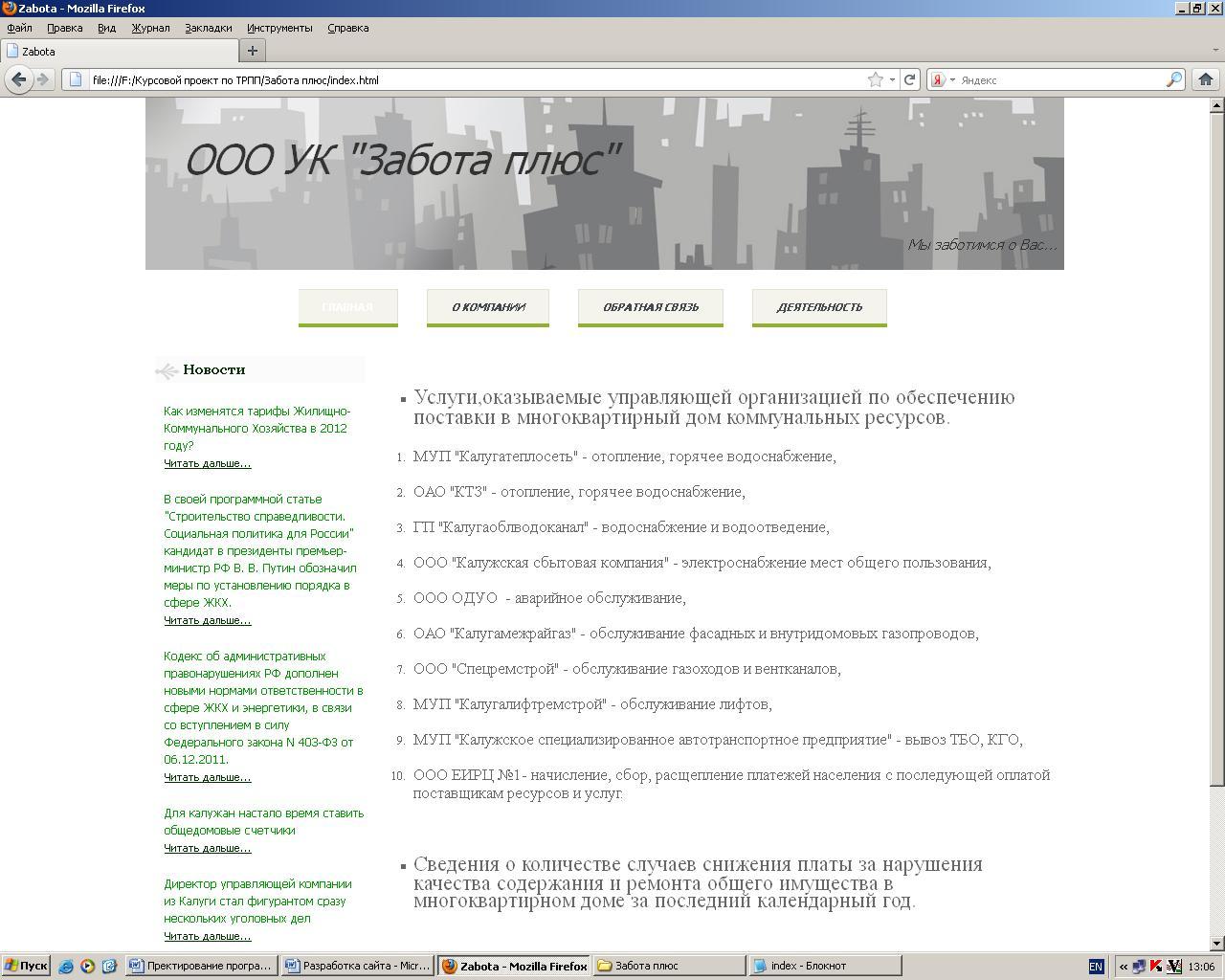Open the ДЕЯТЕЛЬНОСТЬ page

[819, 307]
